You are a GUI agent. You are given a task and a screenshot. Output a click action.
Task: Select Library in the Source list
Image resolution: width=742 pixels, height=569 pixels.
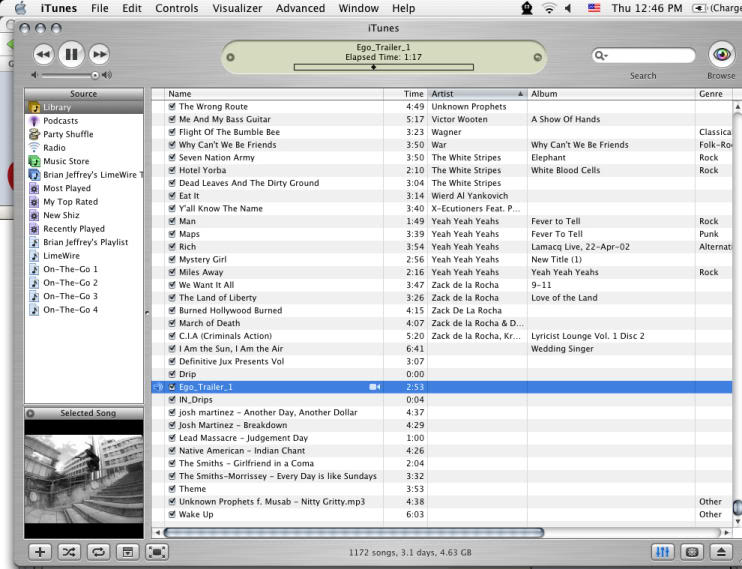[84, 107]
